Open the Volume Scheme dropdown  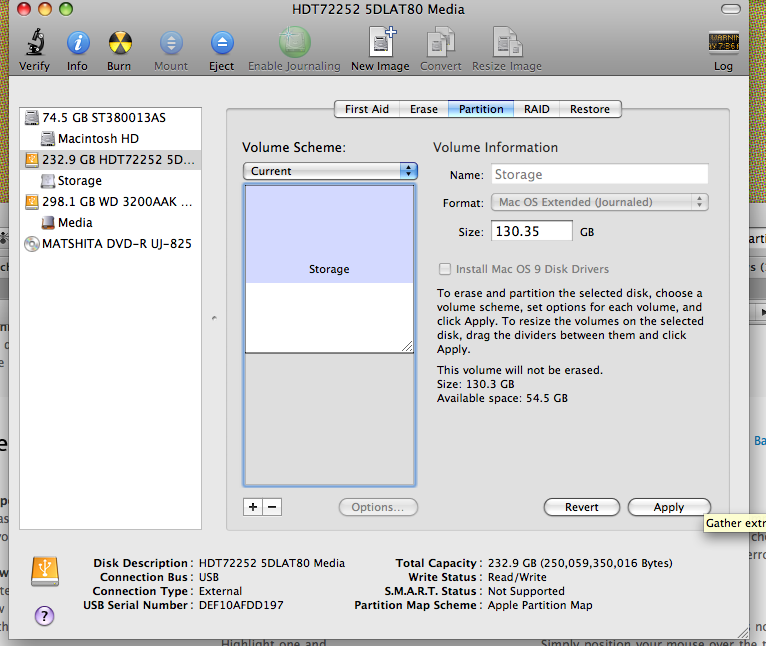coord(330,171)
